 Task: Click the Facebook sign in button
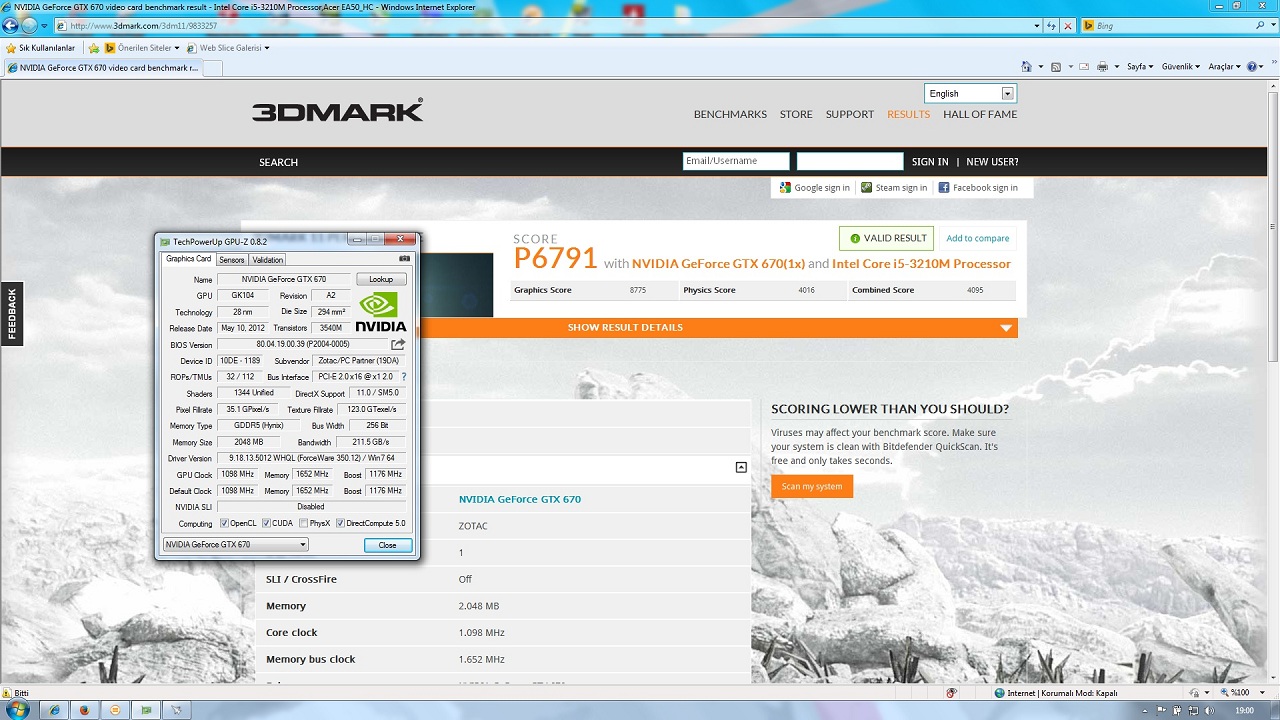(978, 188)
